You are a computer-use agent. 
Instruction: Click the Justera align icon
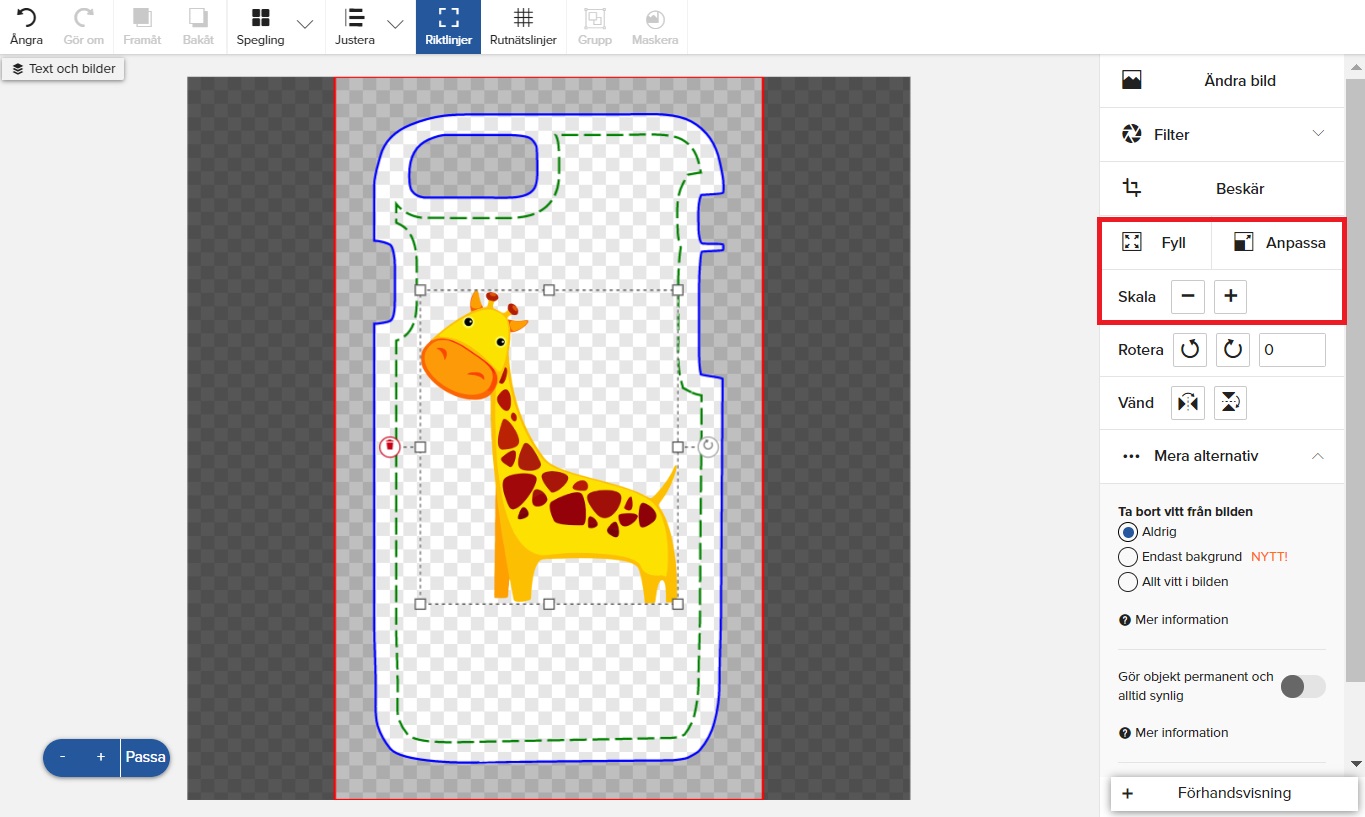pos(354,18)
